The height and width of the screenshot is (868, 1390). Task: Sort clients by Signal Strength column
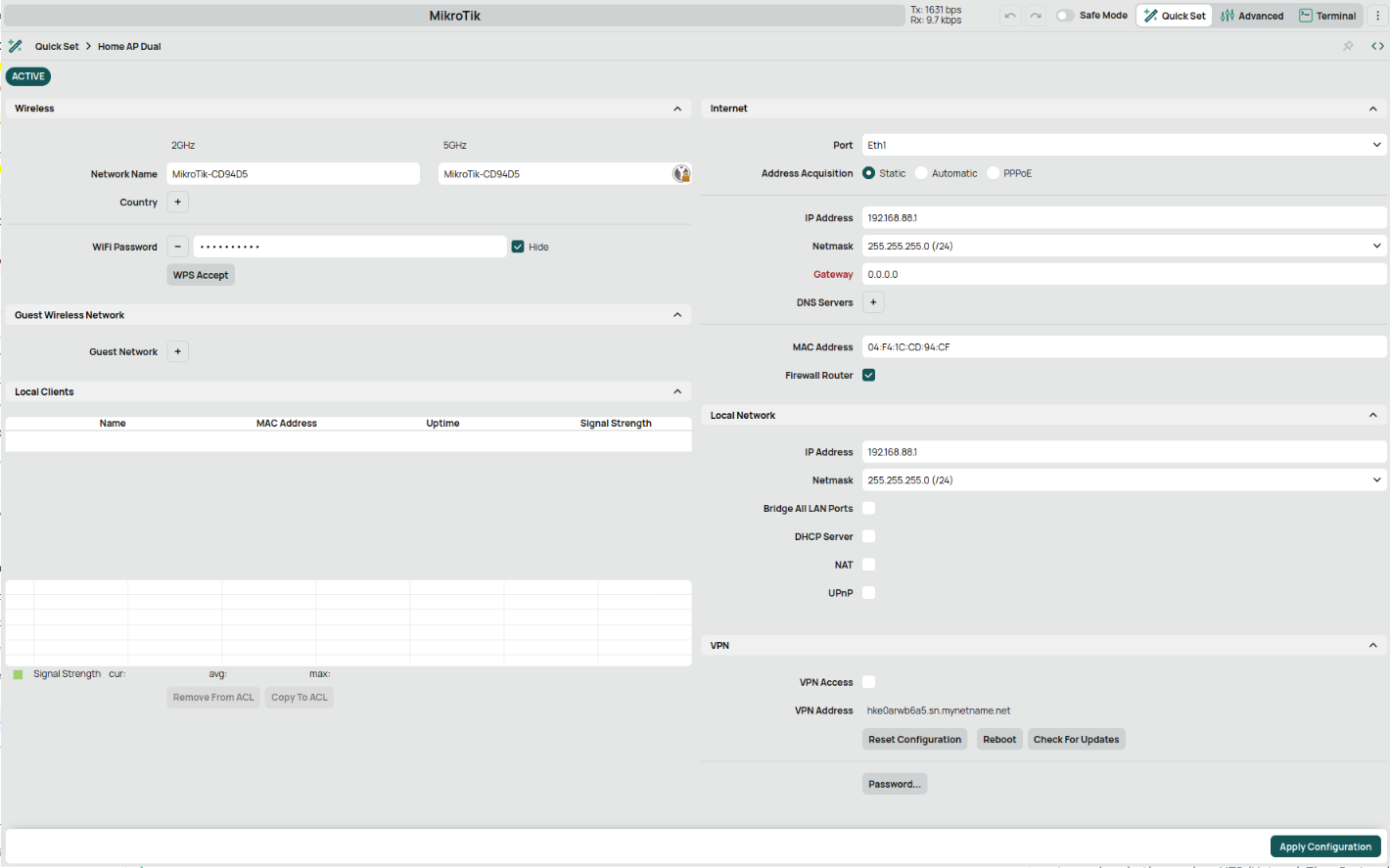point(616,424)
